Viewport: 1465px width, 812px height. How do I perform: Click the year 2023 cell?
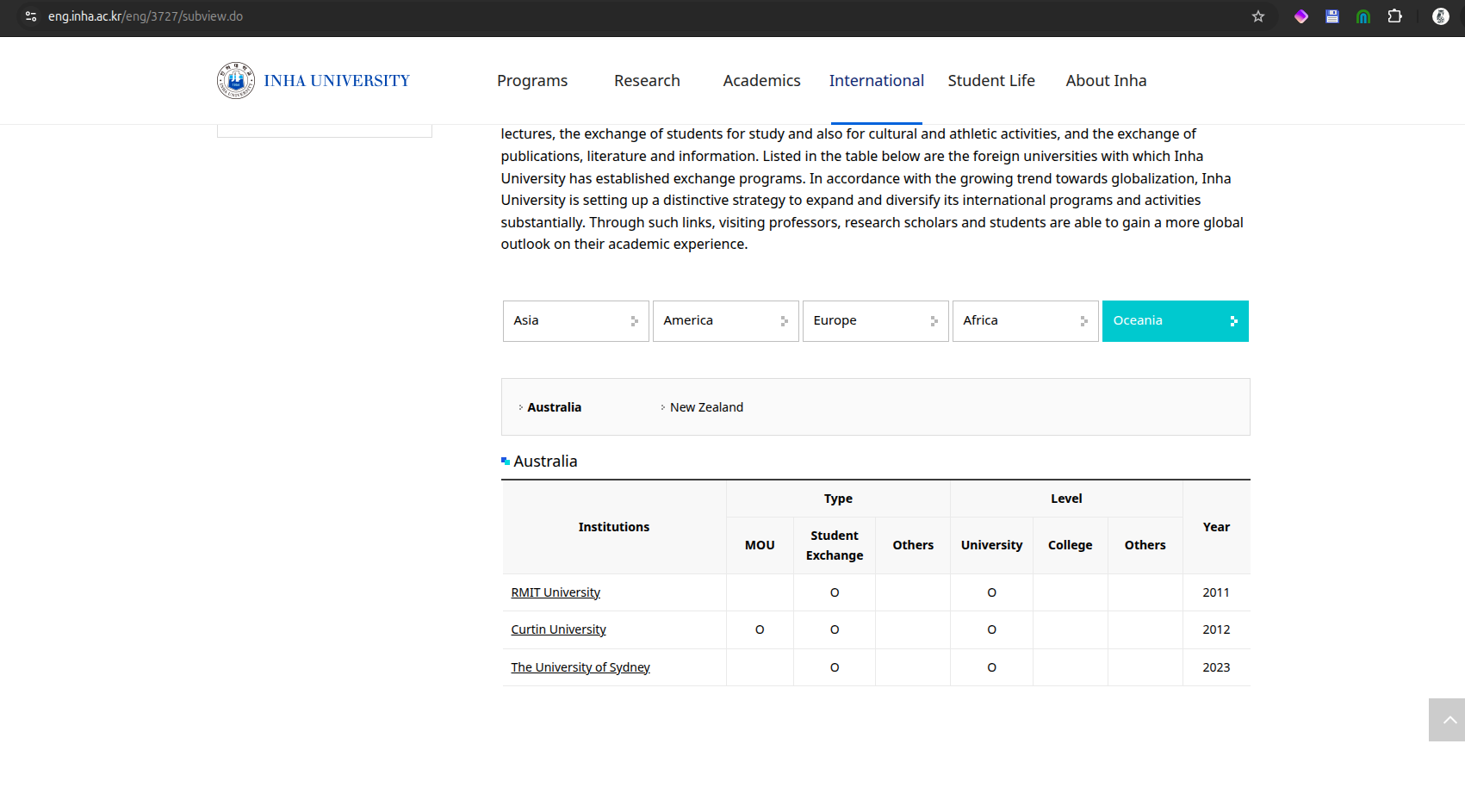(1216, 667)
